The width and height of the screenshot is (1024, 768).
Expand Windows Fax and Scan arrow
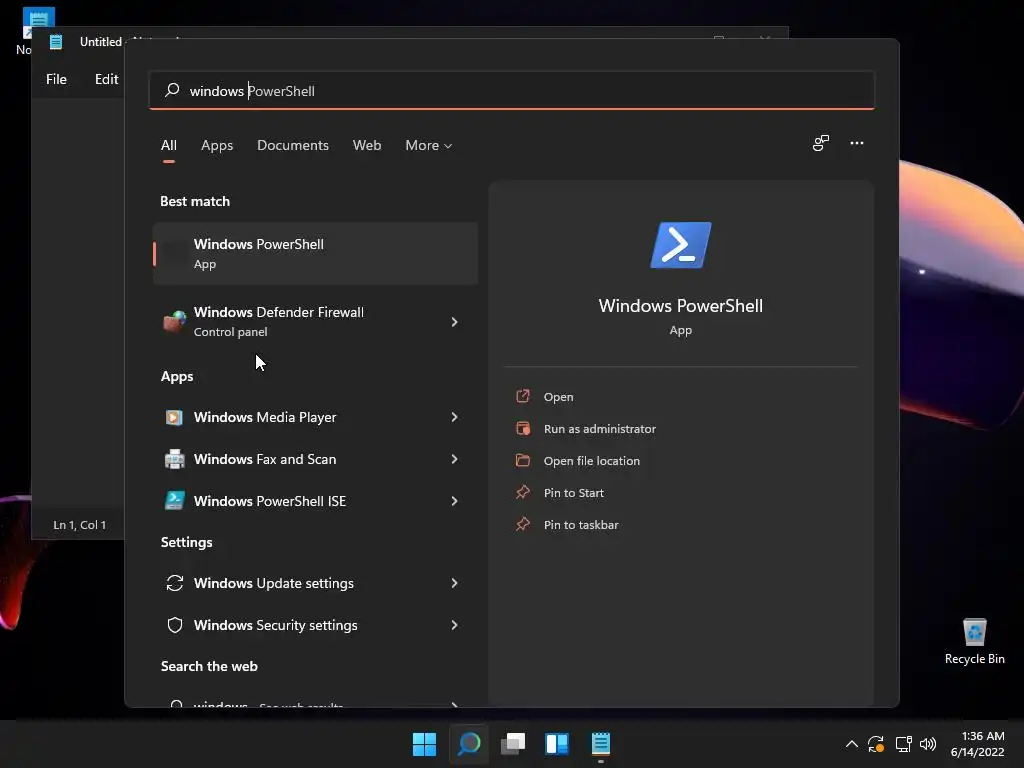pos(455,459)
